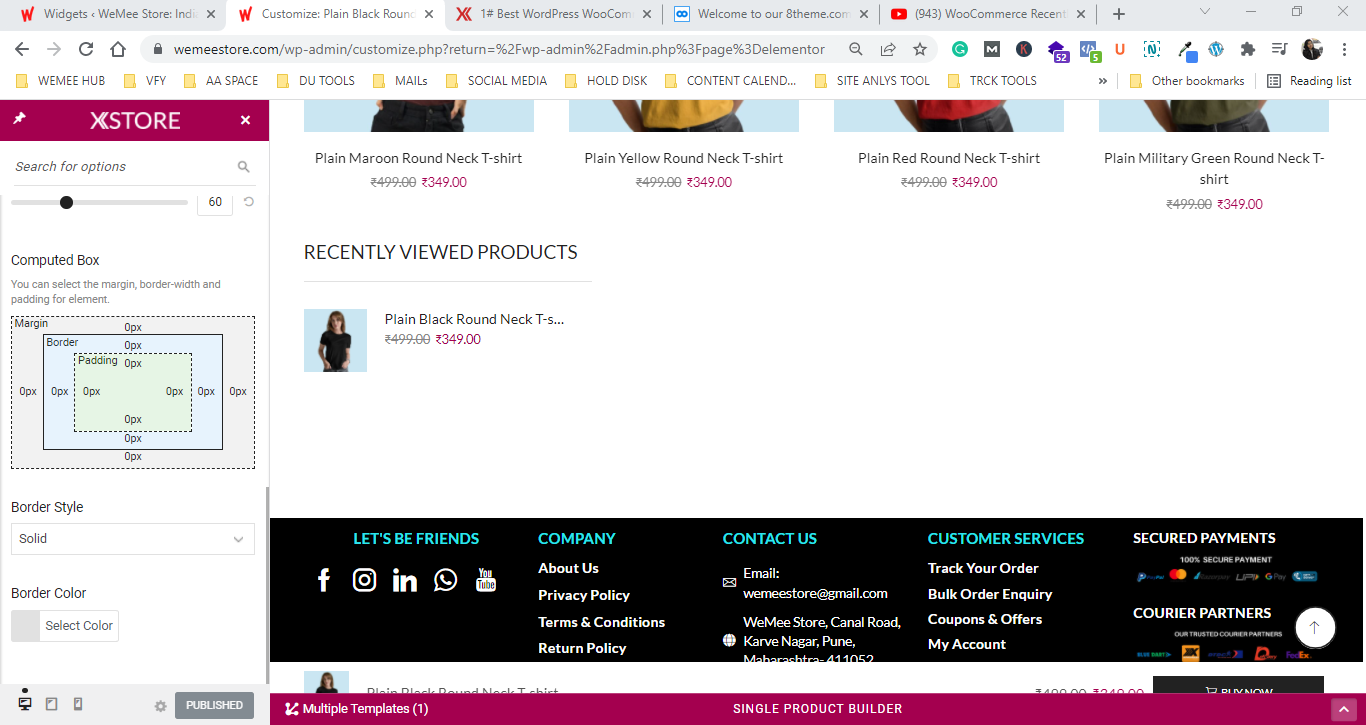This screenshot has height=725, width=1366.
Task: Open Plain Yellow Round Neck T-shirt product
Action: pos(684,158)
